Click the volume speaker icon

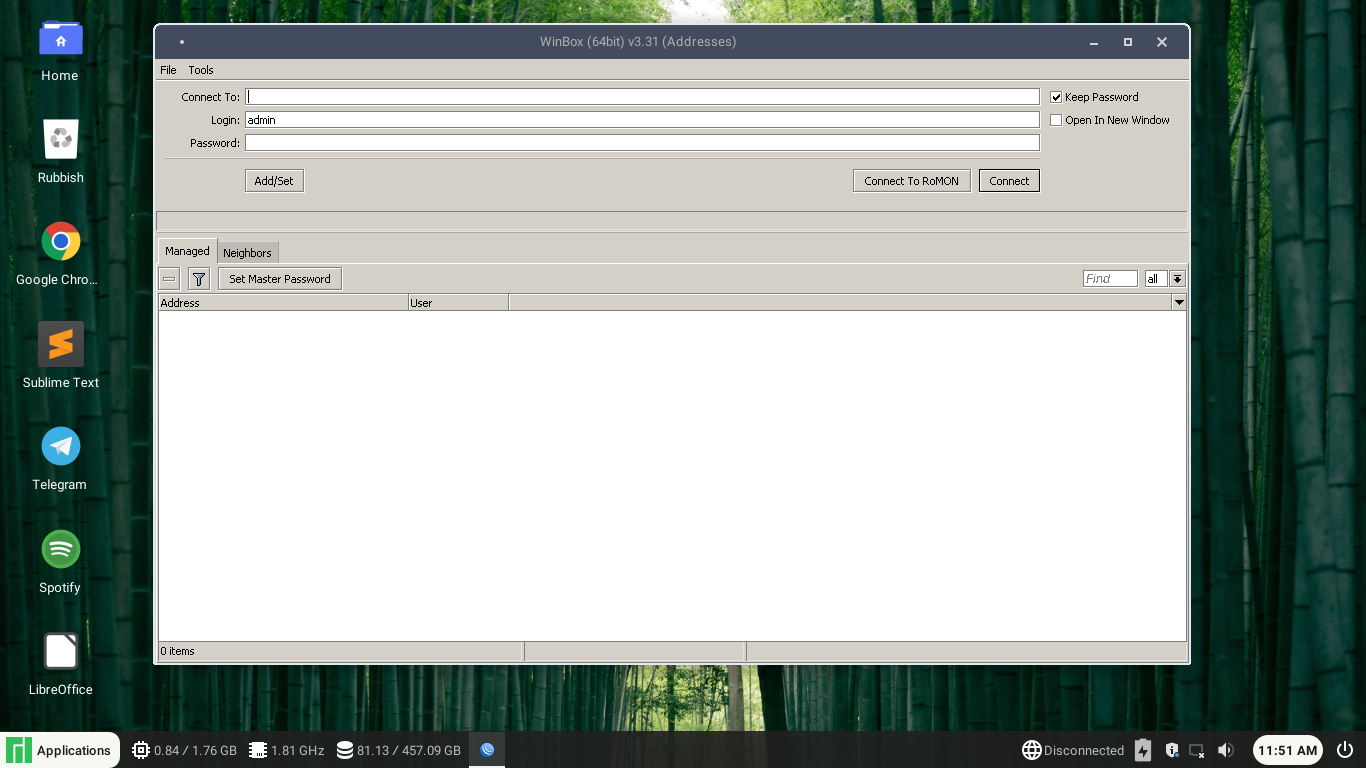point(1226,750)
